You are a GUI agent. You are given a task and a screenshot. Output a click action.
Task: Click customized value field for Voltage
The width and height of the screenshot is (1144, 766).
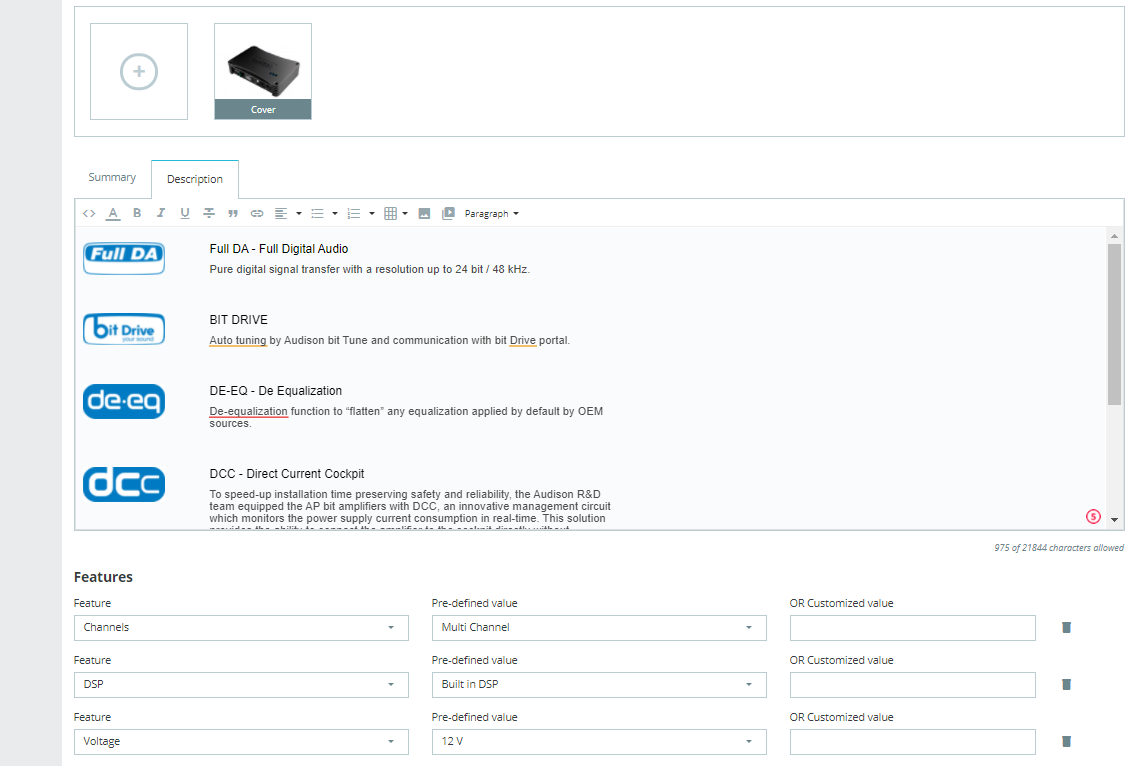coord(912,741)
